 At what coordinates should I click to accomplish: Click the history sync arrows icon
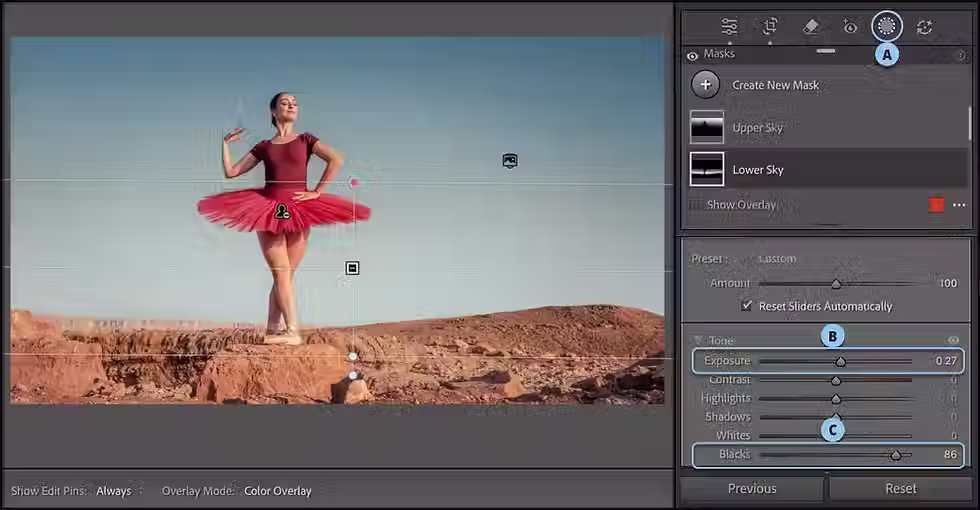(x=924, y=27)
